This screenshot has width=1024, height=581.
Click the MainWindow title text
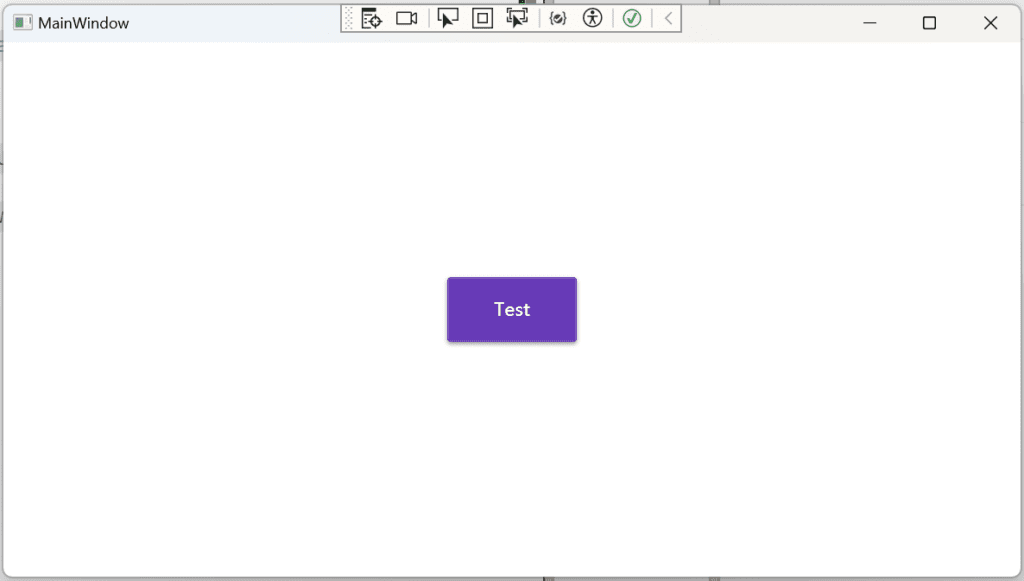(x=83, y=23)
